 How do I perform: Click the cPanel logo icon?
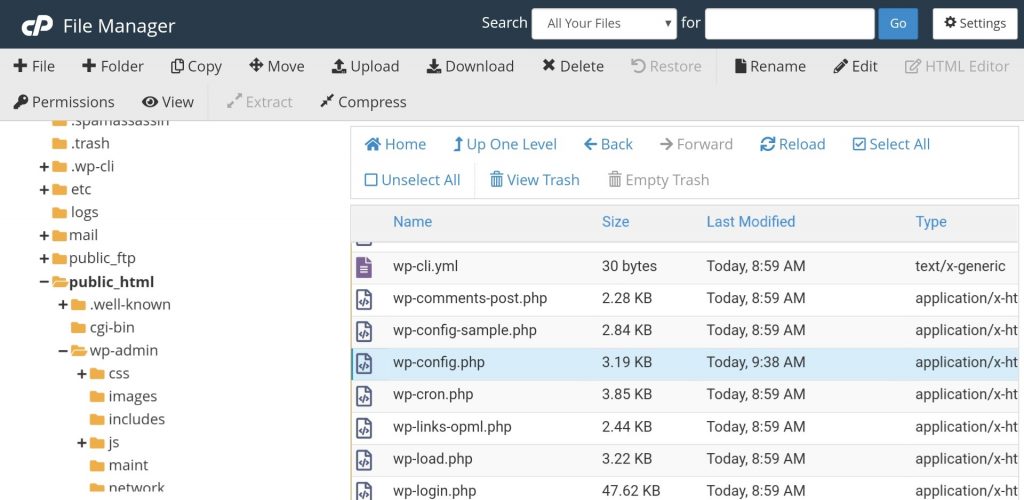(37, 25)
